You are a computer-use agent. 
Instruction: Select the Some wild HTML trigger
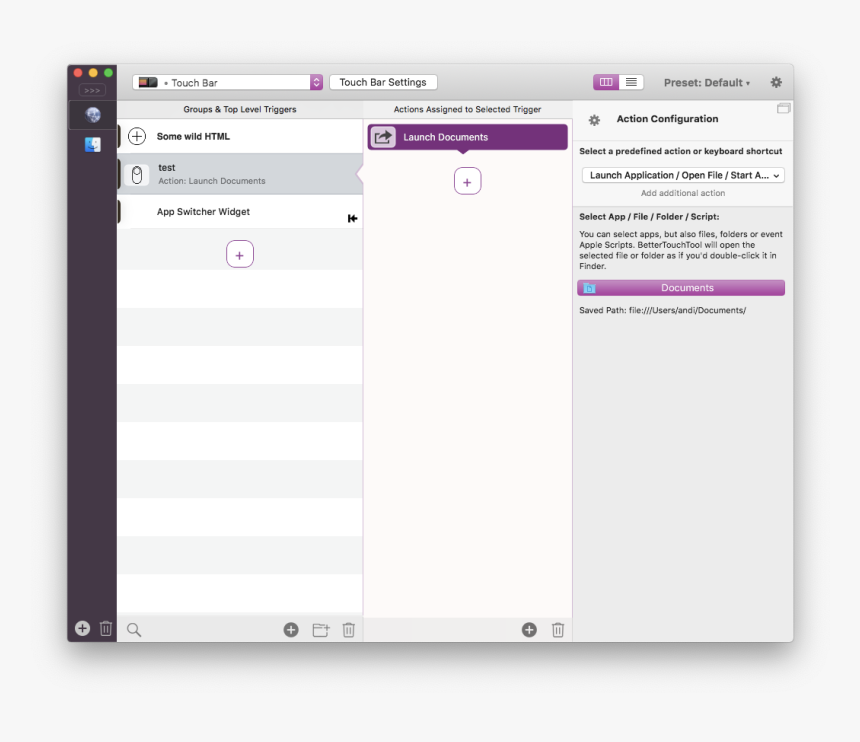pos(240,136)
